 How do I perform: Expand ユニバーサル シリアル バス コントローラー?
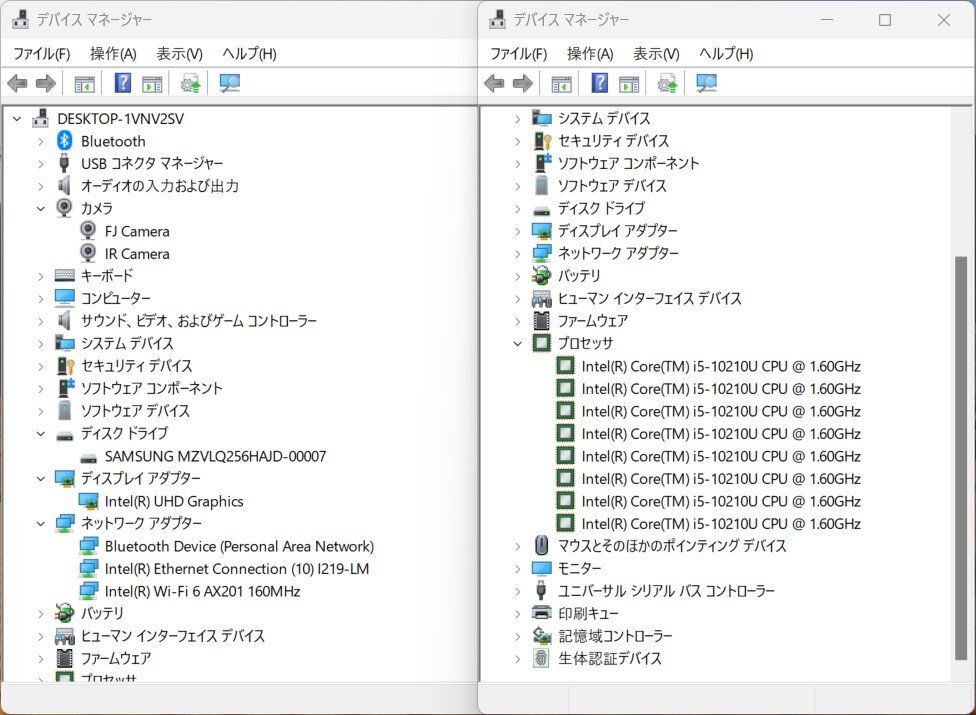(x=518, y=591)
